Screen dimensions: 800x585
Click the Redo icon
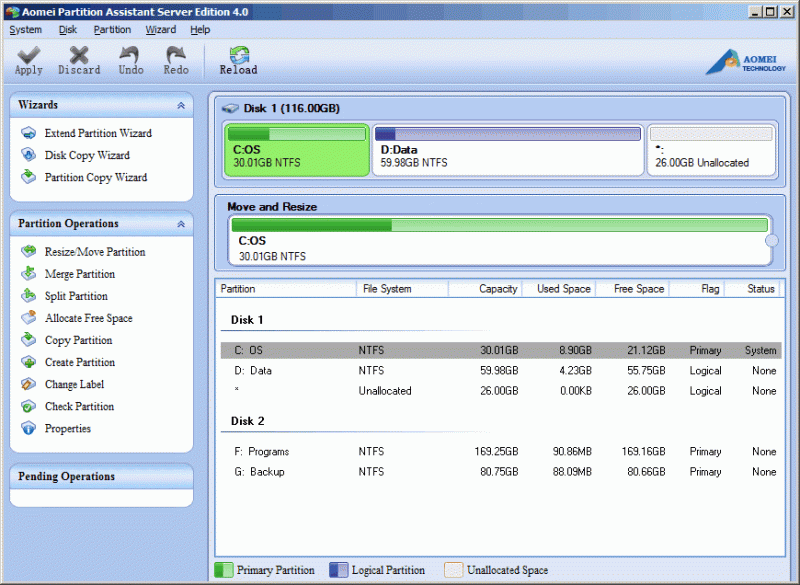tap(176, 60)
